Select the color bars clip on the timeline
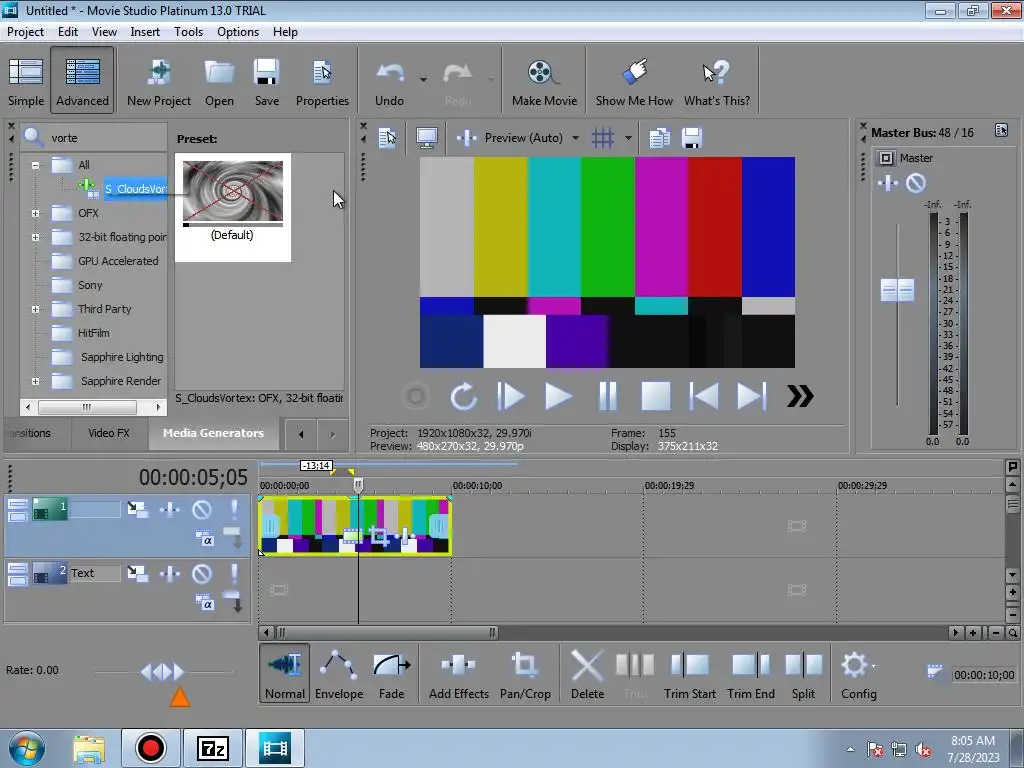The height and width of the screenshot is (768, 1024). click(355, 526)
